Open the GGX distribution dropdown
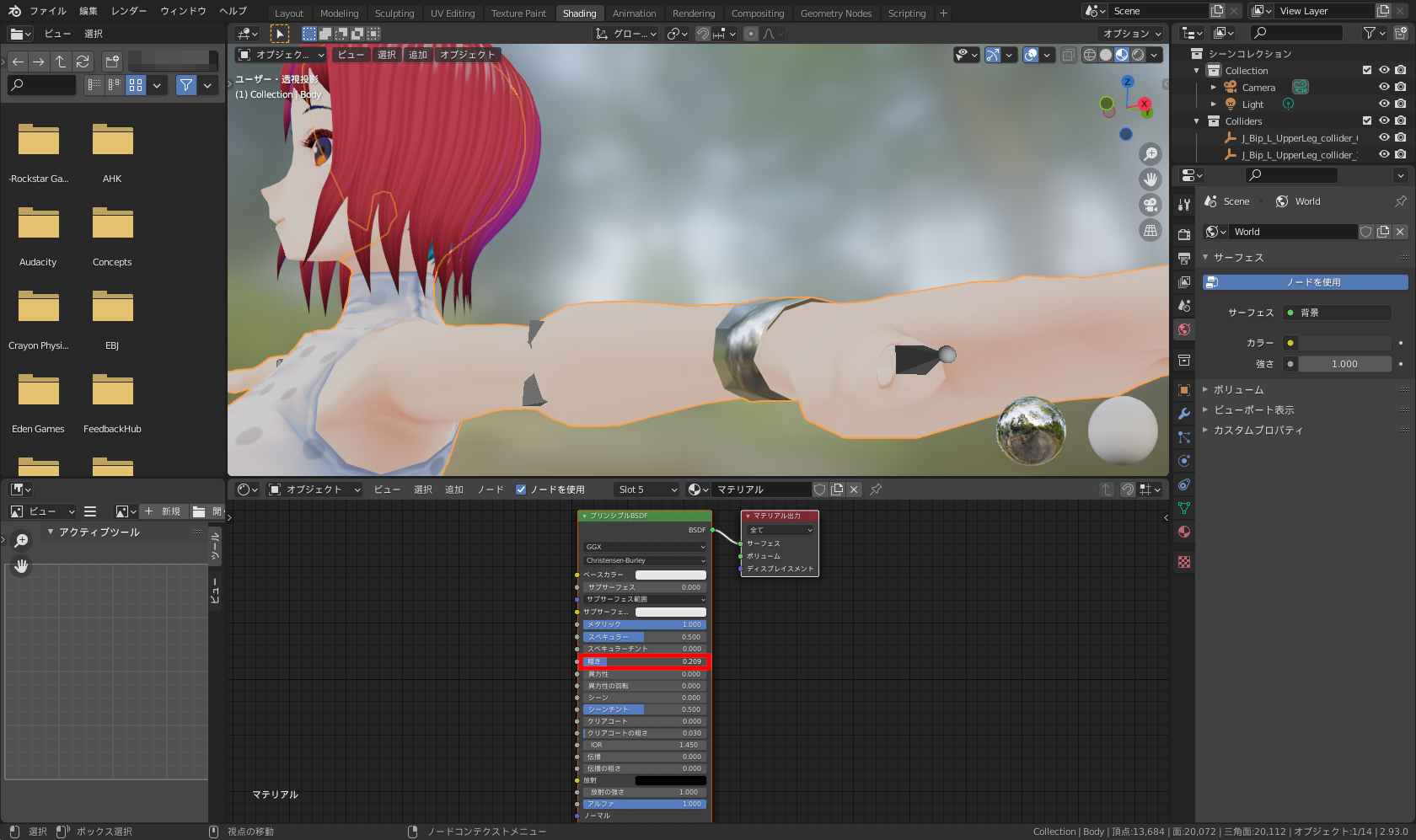Image resolution: width=1416 pixels, height=840 pixels. coord(645,547)
